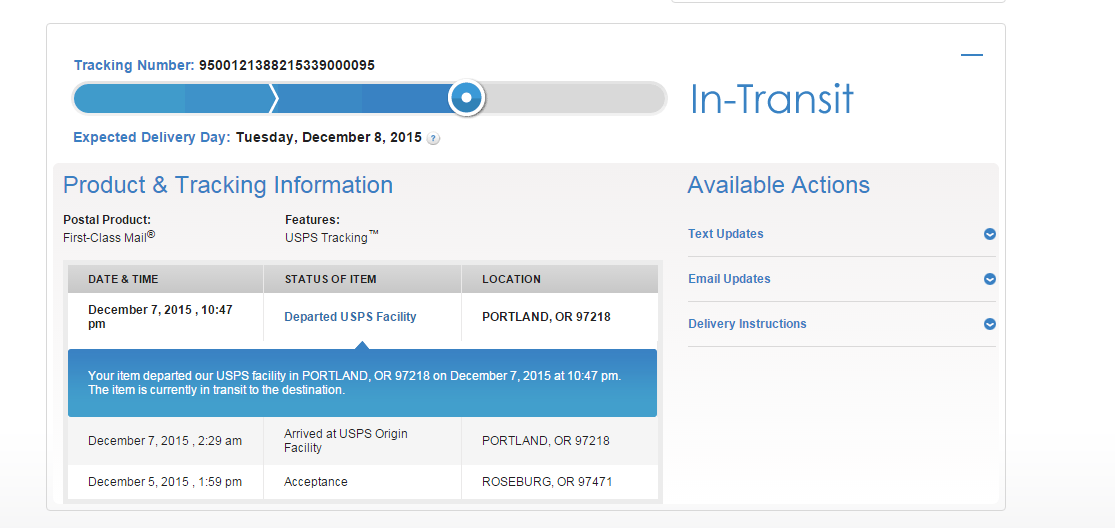Click the circular In-Transit progress marker
The width and height of the screenshot is (1115, 528).
[x=466, y=98]
